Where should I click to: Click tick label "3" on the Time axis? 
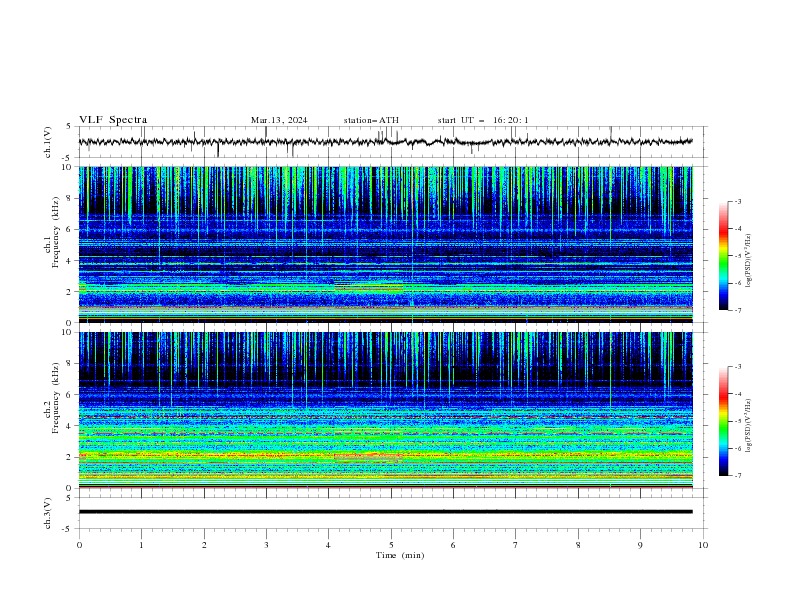pyautogui.click(x=266, y=545)
